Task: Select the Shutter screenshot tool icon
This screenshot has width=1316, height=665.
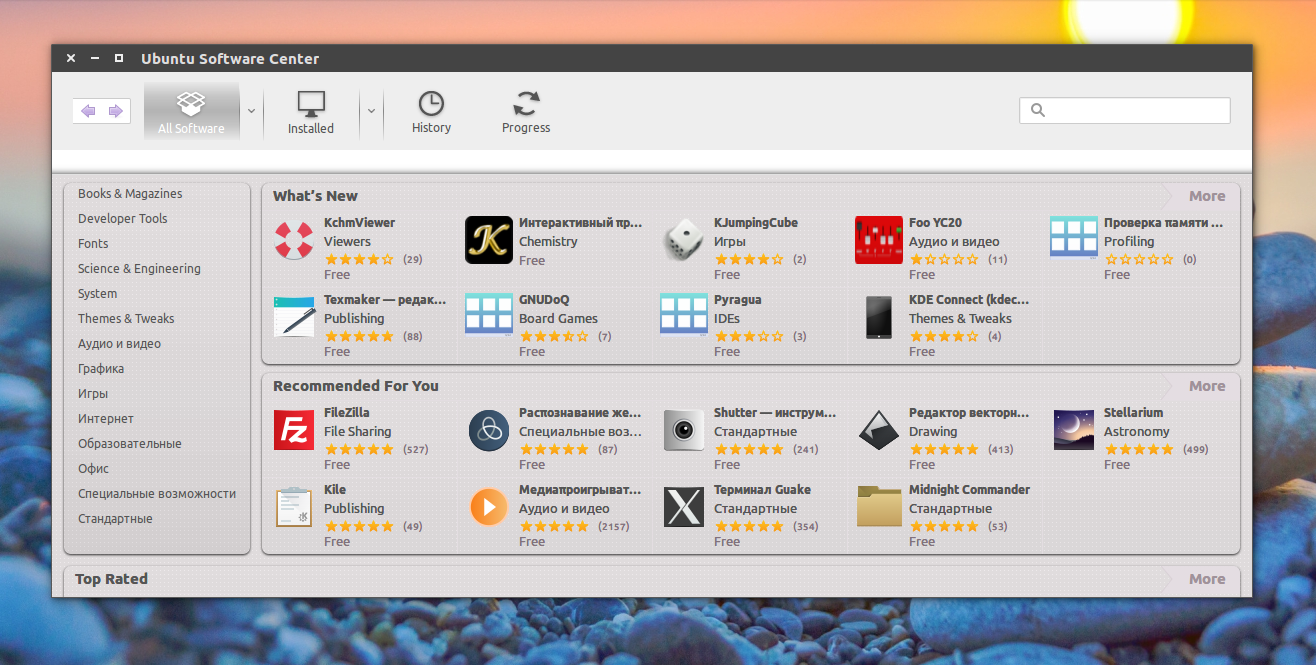Action: (x=683, y=430)
